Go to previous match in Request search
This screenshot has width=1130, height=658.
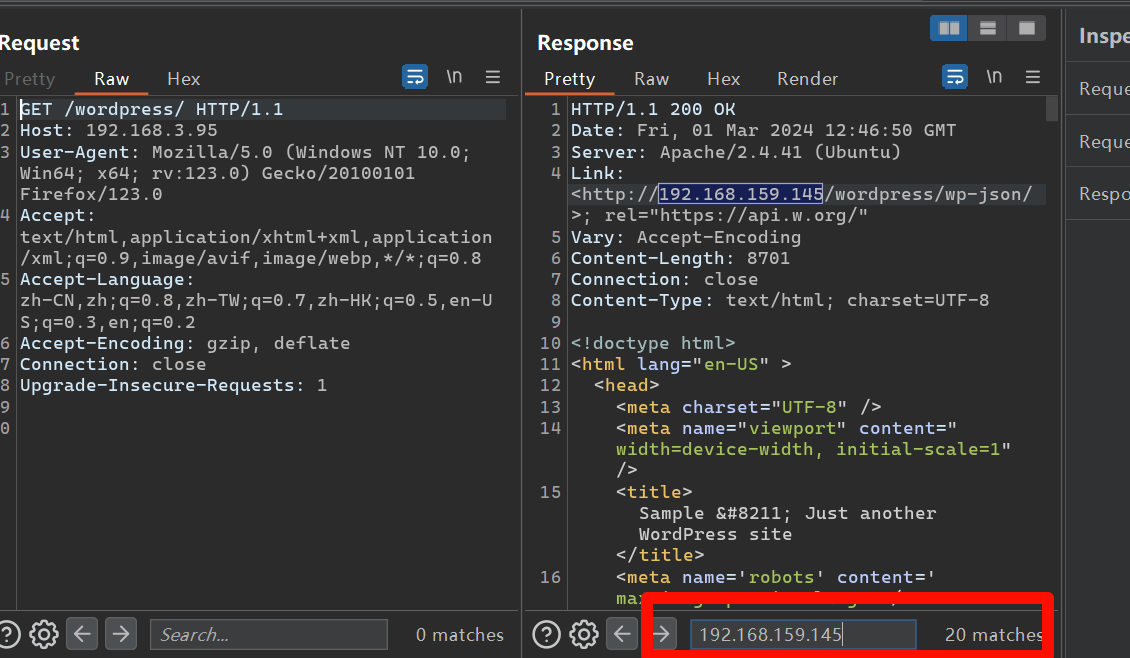pyautogui.click(x=82, y=634)
